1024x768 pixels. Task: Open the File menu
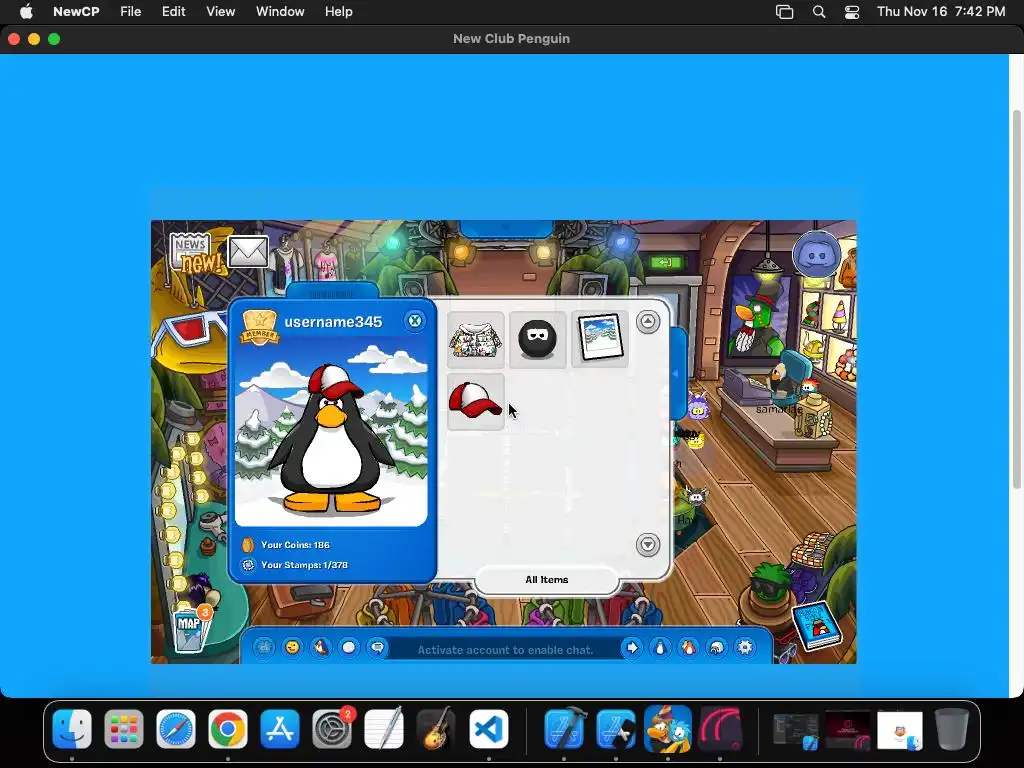(131, 12)
